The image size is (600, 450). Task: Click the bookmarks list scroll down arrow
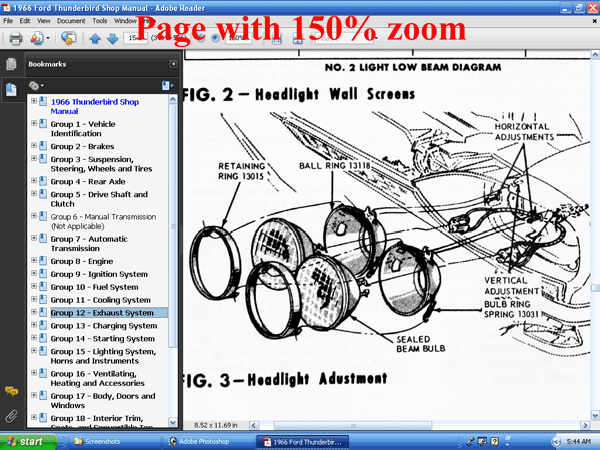click(x=173, y=422)
